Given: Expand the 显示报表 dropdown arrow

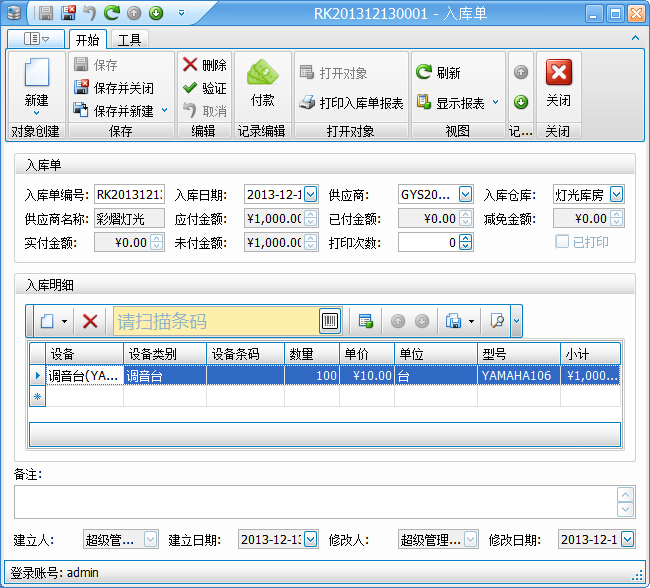Looking at the screenshot, I should click(495, 103).
